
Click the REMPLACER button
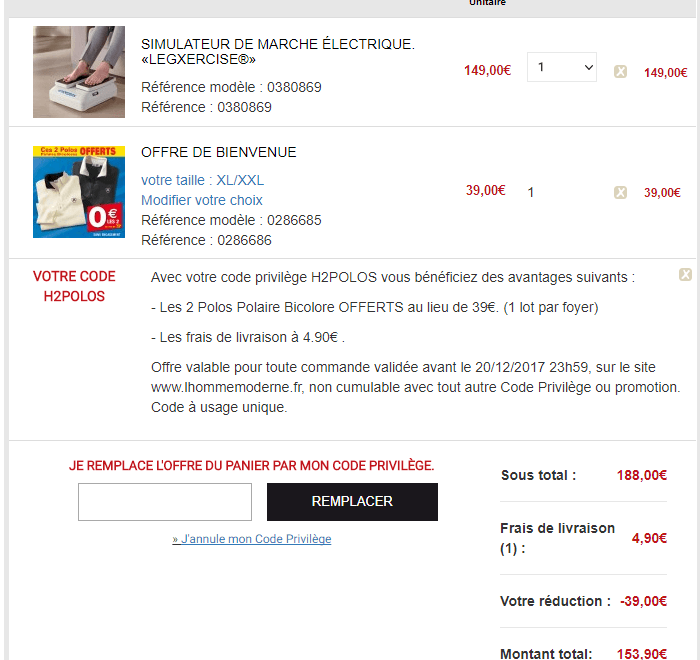click(x=352, y=501)
